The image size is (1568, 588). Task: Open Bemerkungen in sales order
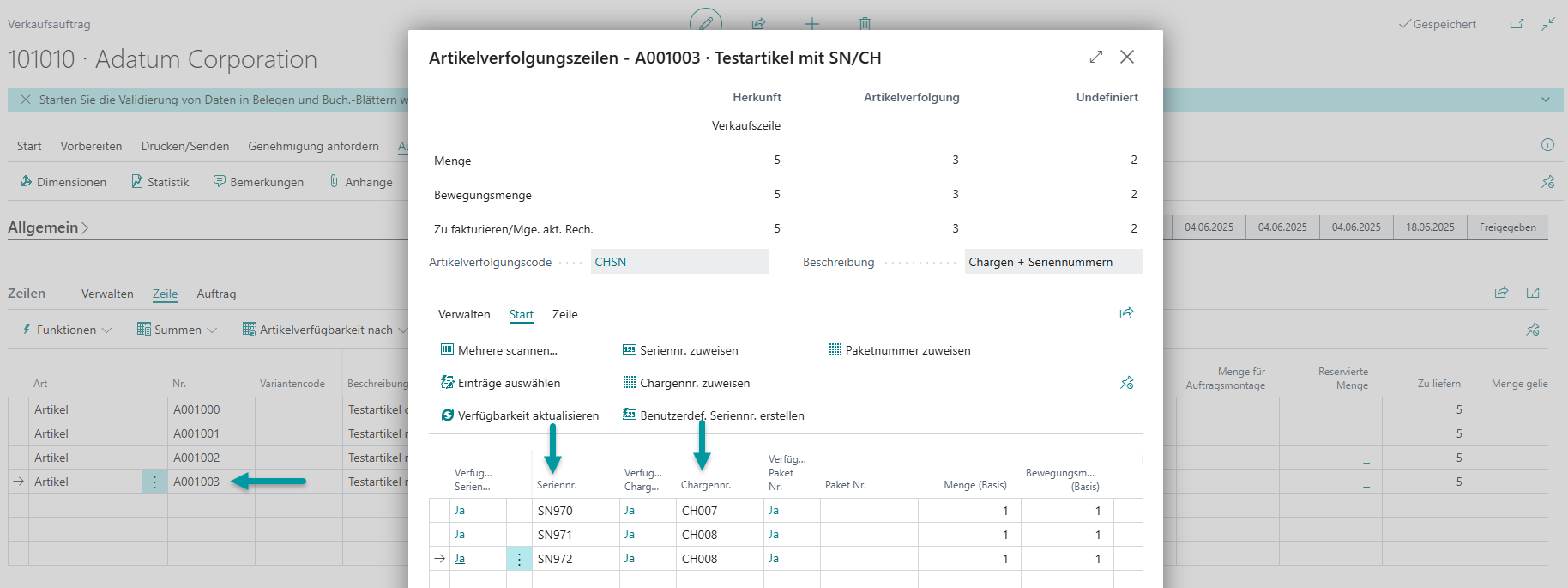[x=258, y=182]
